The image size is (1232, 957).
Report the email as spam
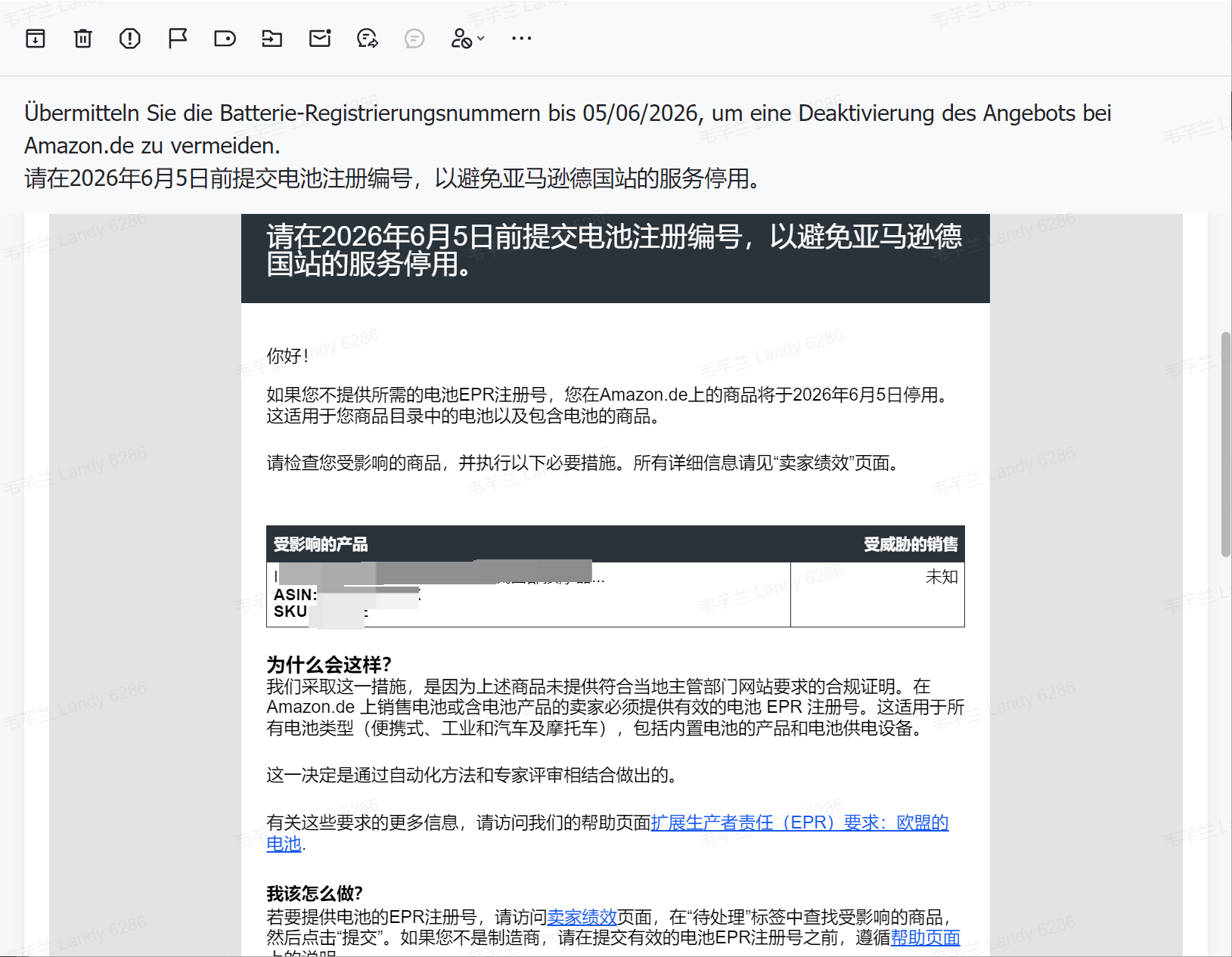[130, 38]
